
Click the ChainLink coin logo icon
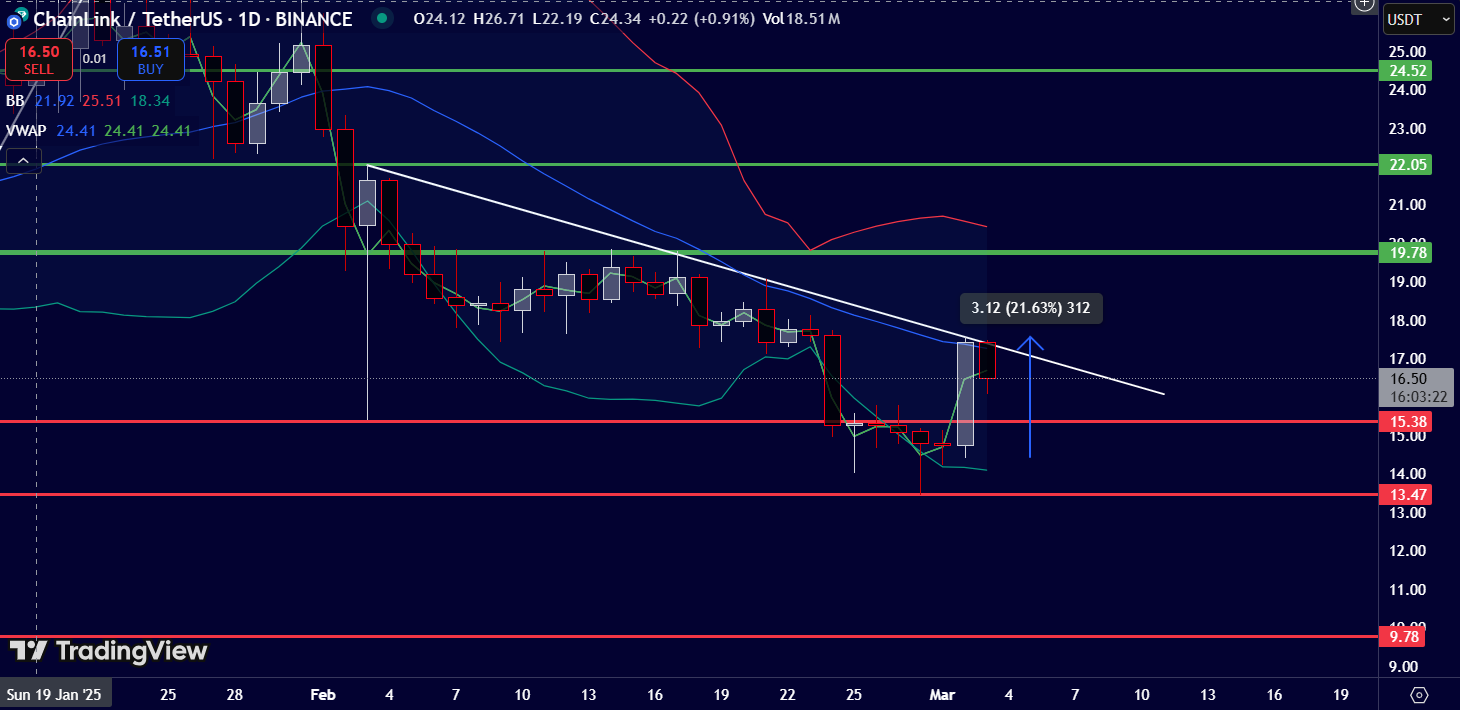click(x=16, y=19)
